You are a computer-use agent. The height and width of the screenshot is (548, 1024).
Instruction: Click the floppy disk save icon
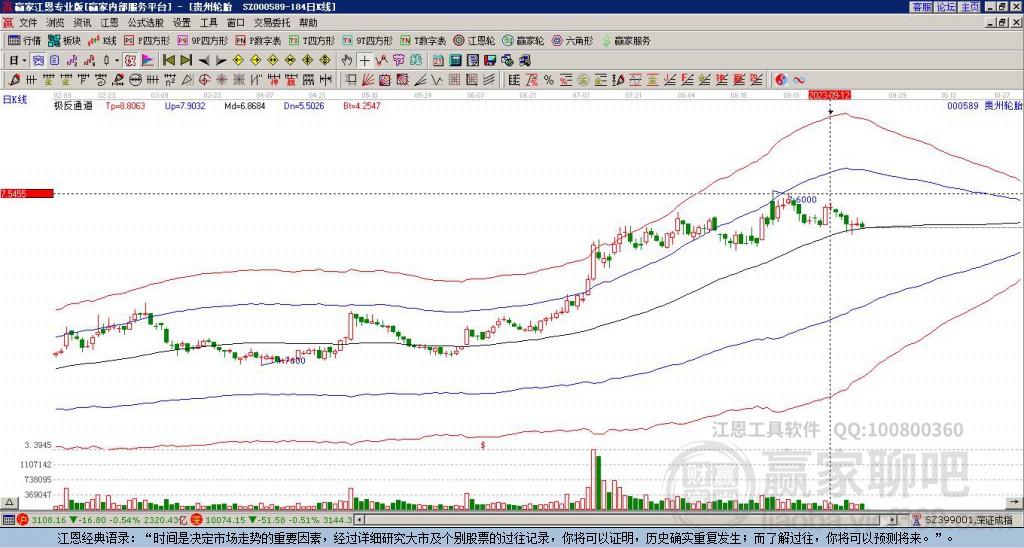[x=490, y=61]
